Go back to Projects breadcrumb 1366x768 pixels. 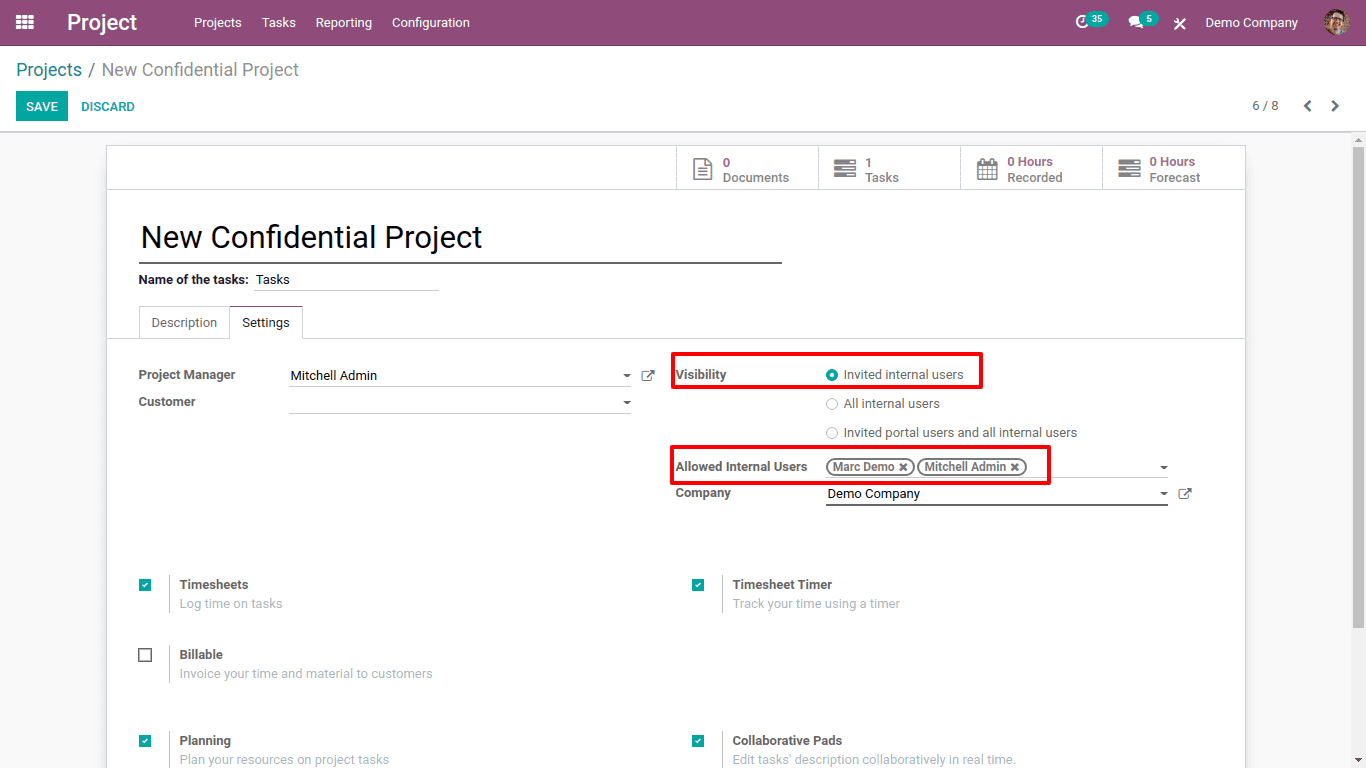point(49,70)
